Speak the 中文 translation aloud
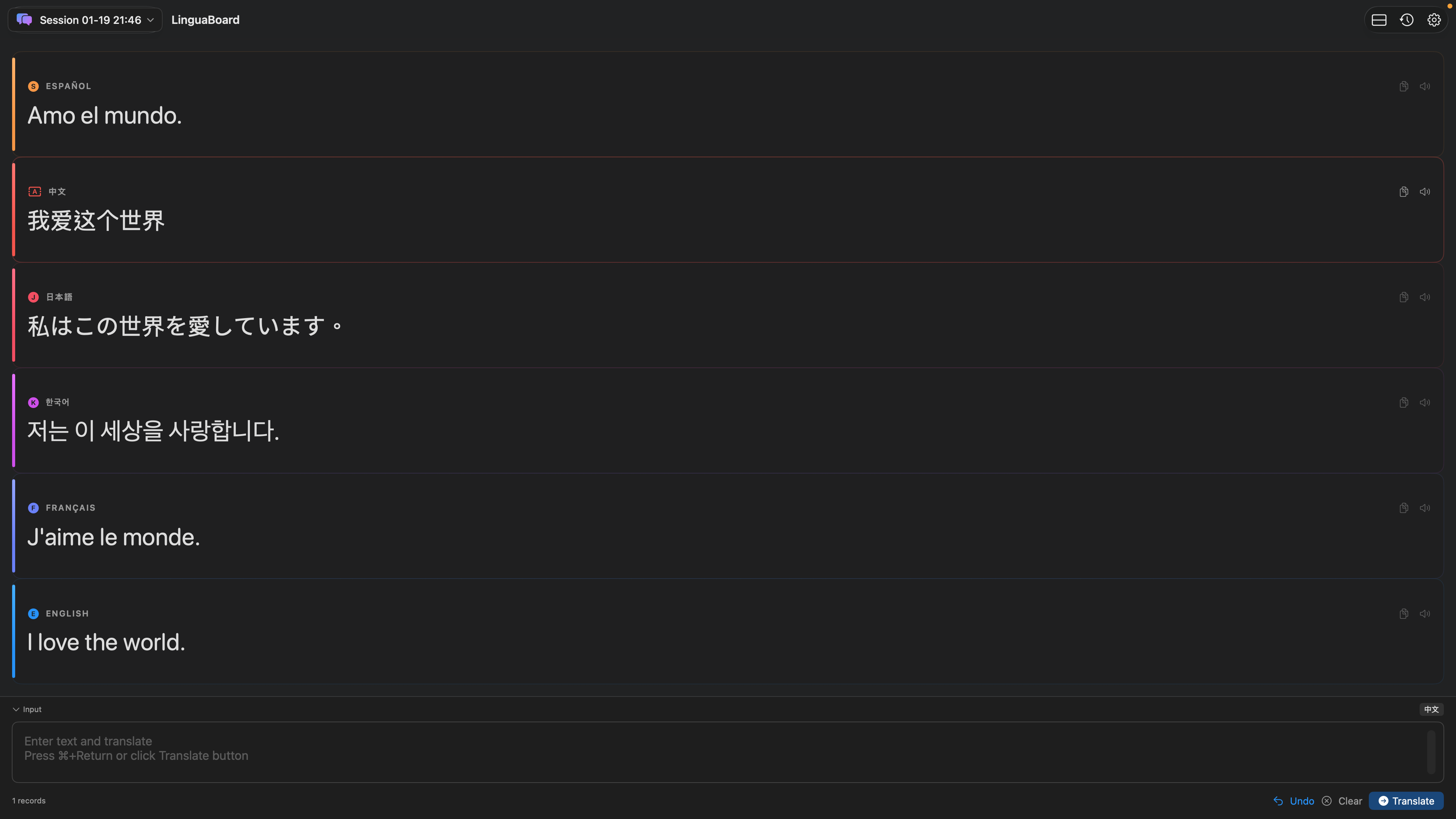The width and height of the screenshot is (1456, 819). click(x=1425, y=191)
